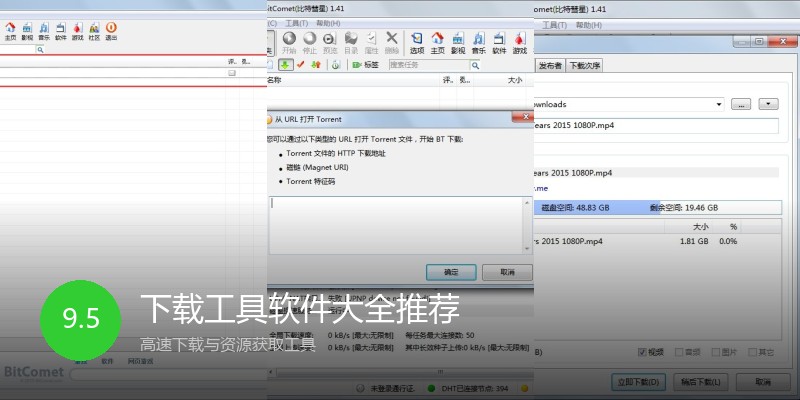Expand the Downloads save-path dropdown
The height and width of the screenshot is (400, 800).
(719, 104)
